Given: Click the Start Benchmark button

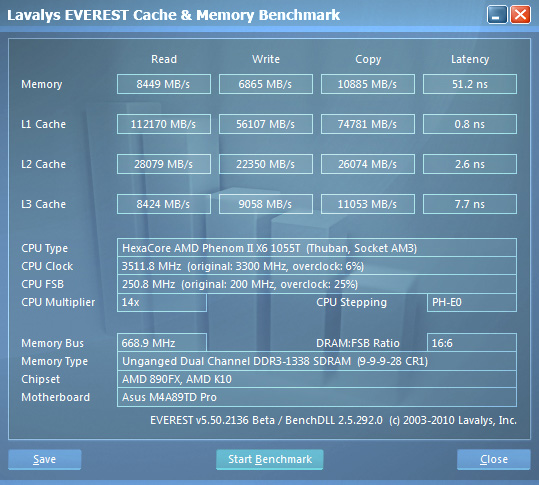Looking at the screenshot, I should coord(270,459).
